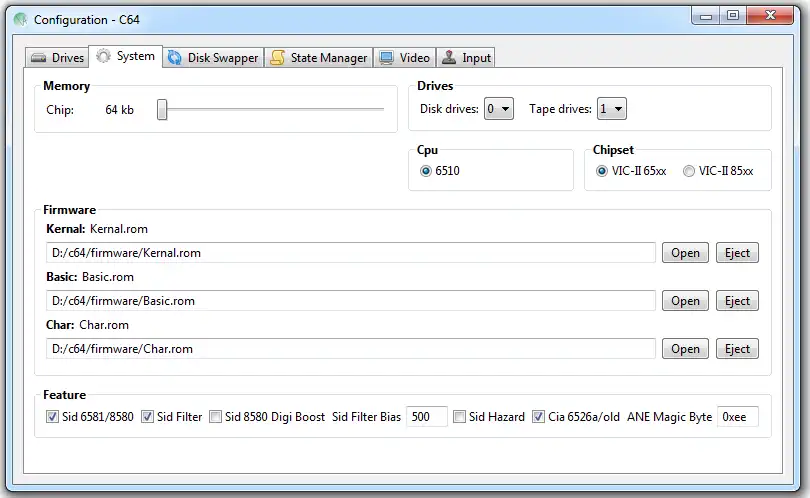Open the Disk Swapper tab
Image resolution: width=810 pixels, height=498 pixels.
213,57
